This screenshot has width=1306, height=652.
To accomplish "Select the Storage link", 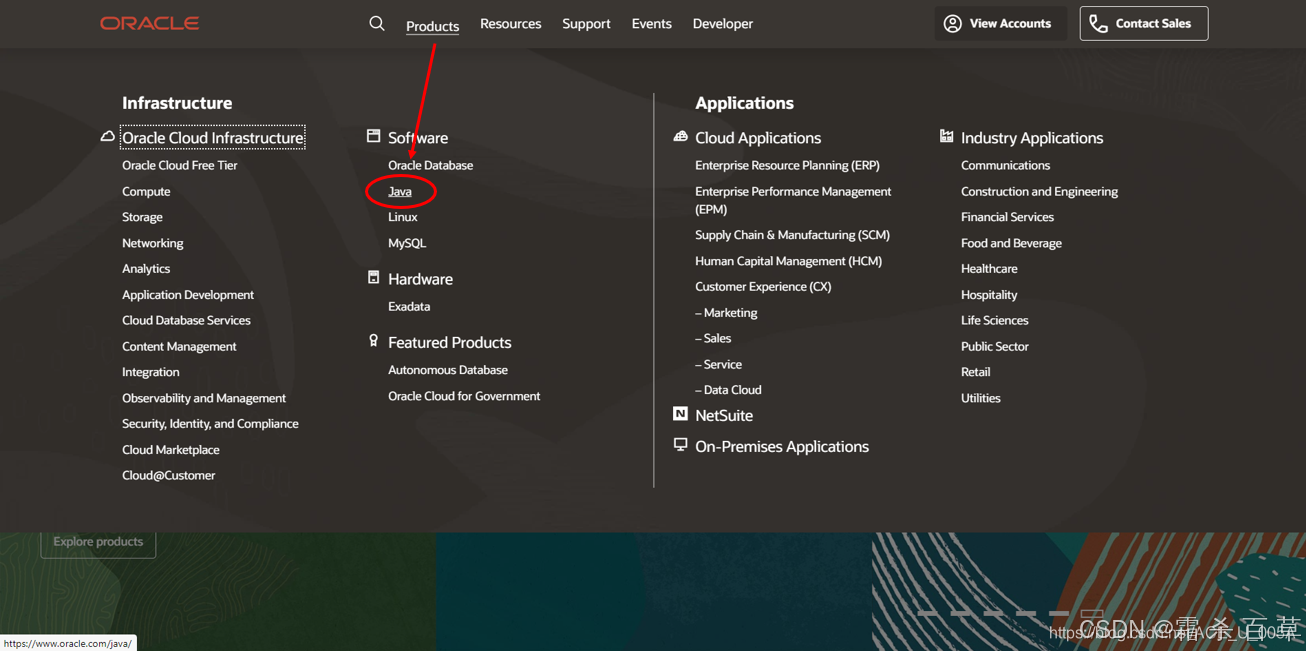I will (142, 217).
